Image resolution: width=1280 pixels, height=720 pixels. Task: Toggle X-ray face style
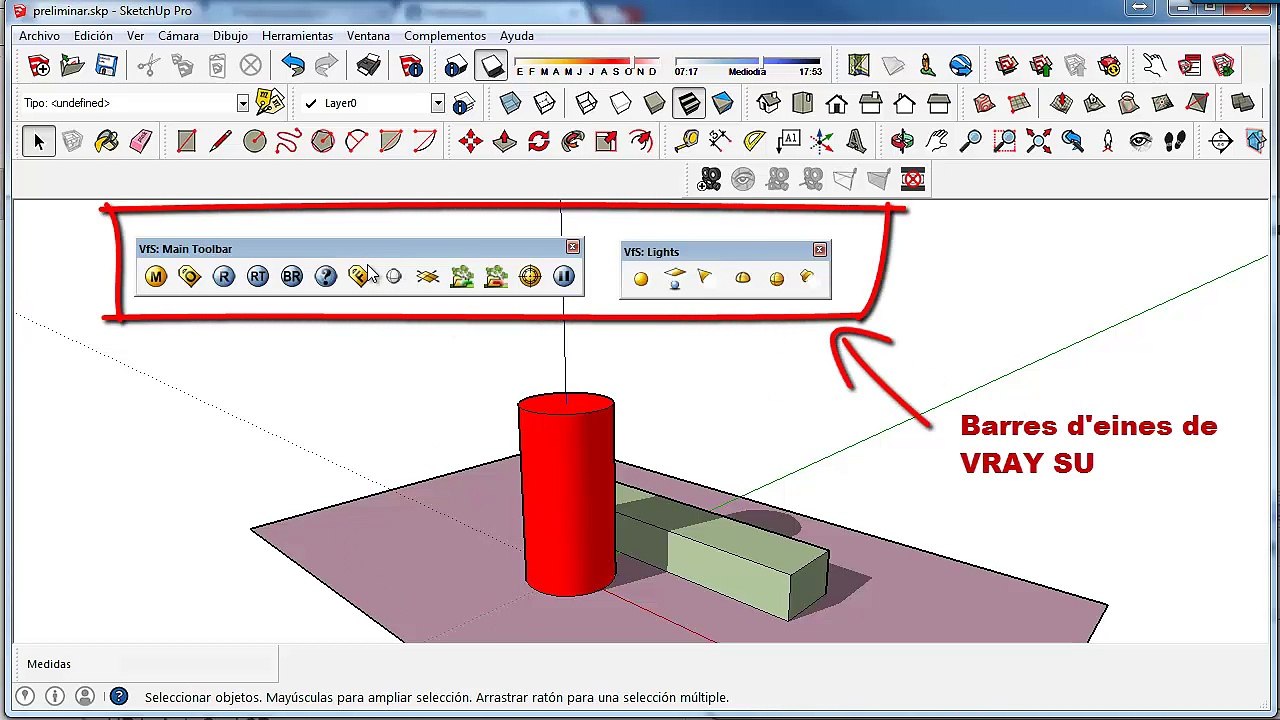coord(510,103)
